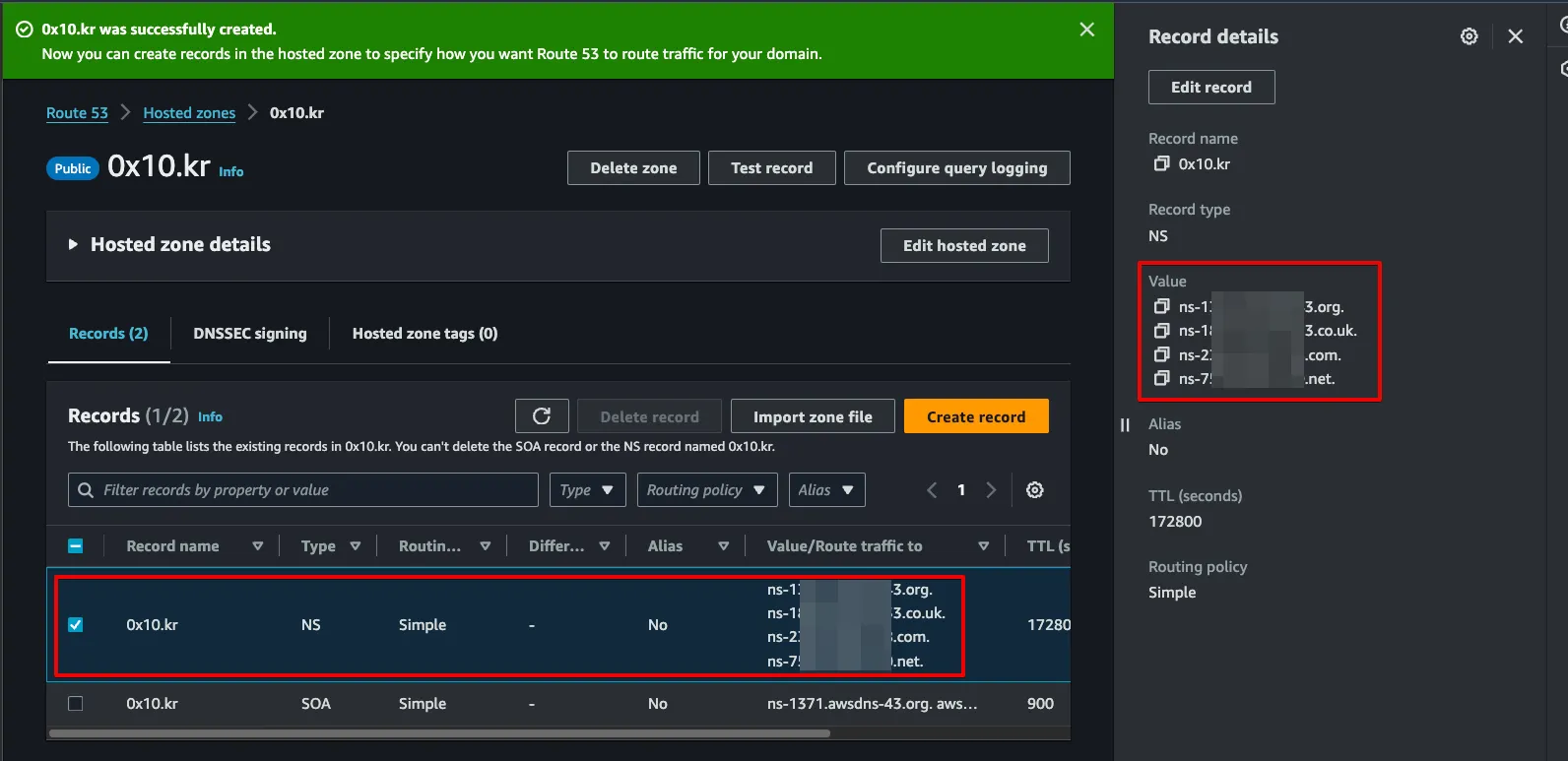Click the TTL value 172800 in Record details
Viewport: 1568px width, 761px height.
pyautogui.click(x=1175, y=522)
